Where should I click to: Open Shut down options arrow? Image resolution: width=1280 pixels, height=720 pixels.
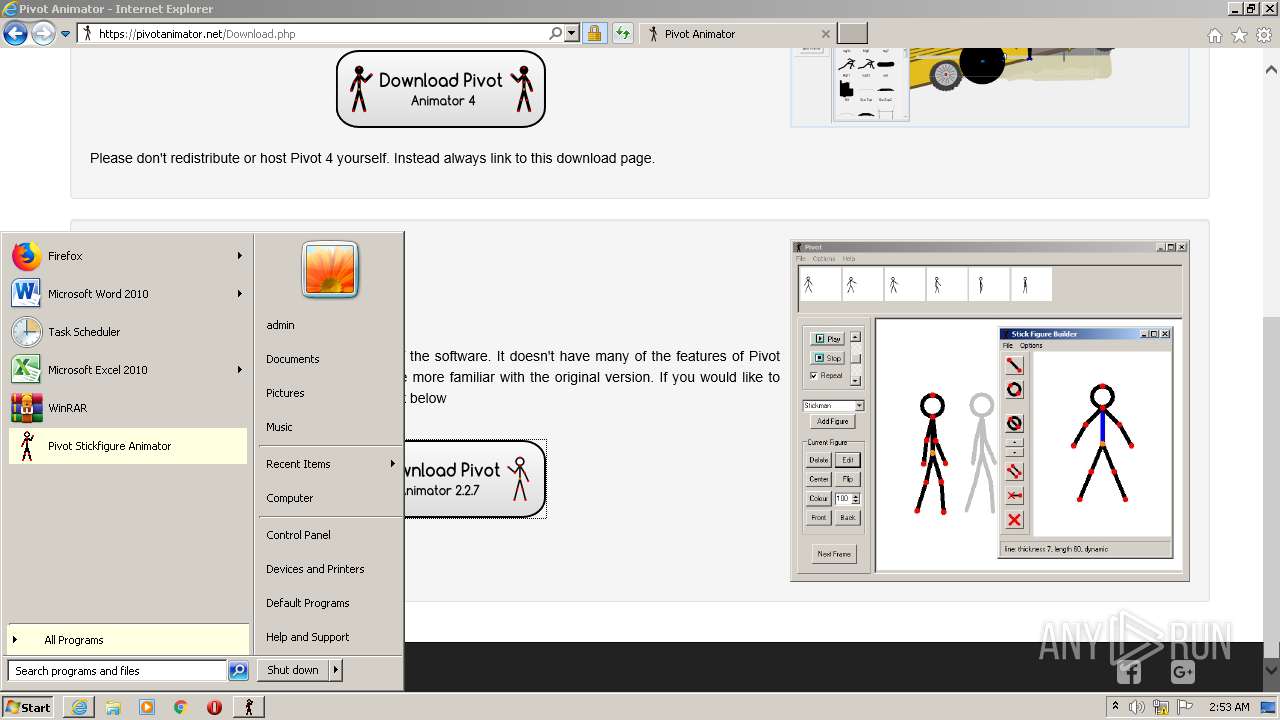[335, 670]
